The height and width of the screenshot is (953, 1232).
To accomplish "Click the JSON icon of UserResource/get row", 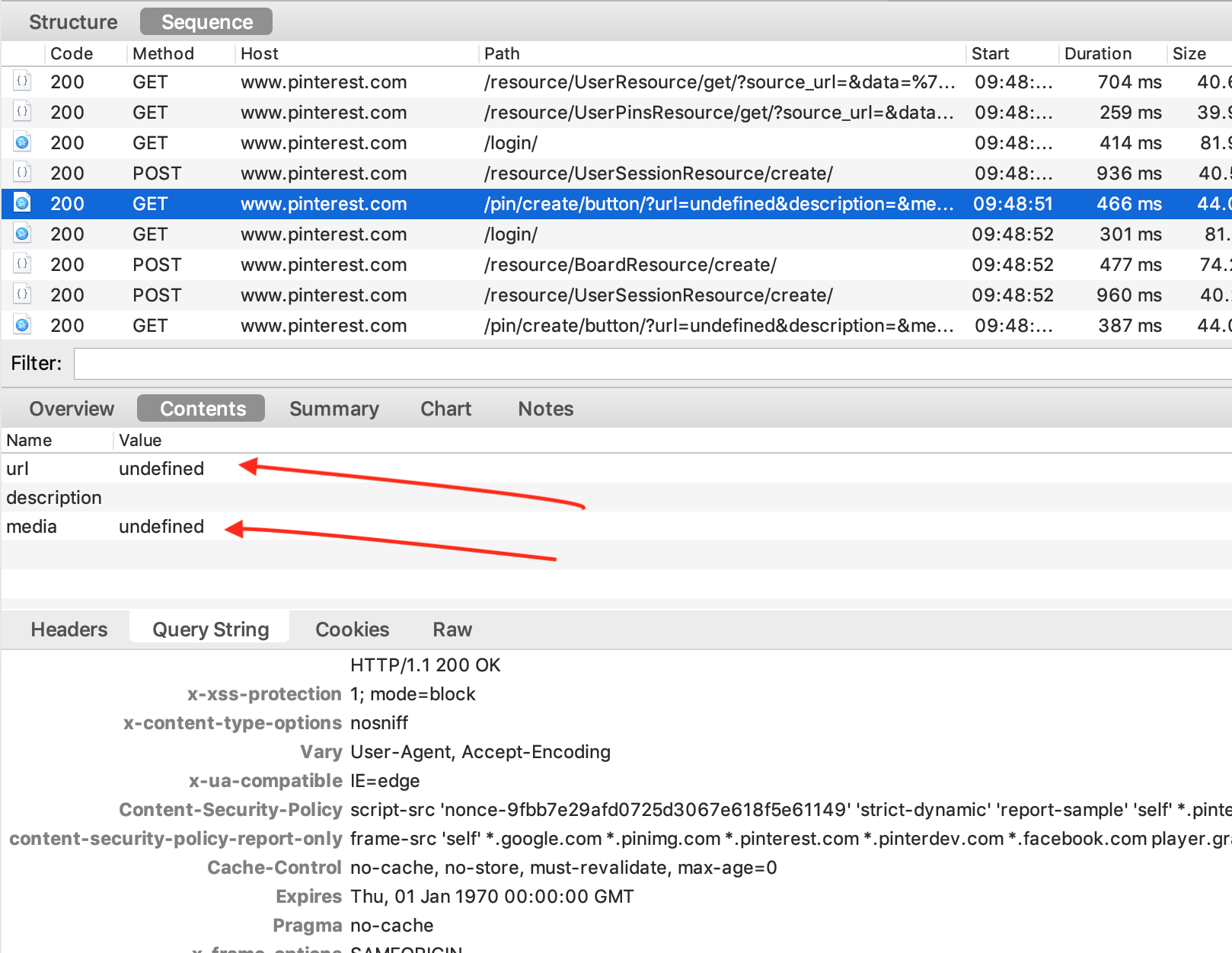I will tap(23, 81).
